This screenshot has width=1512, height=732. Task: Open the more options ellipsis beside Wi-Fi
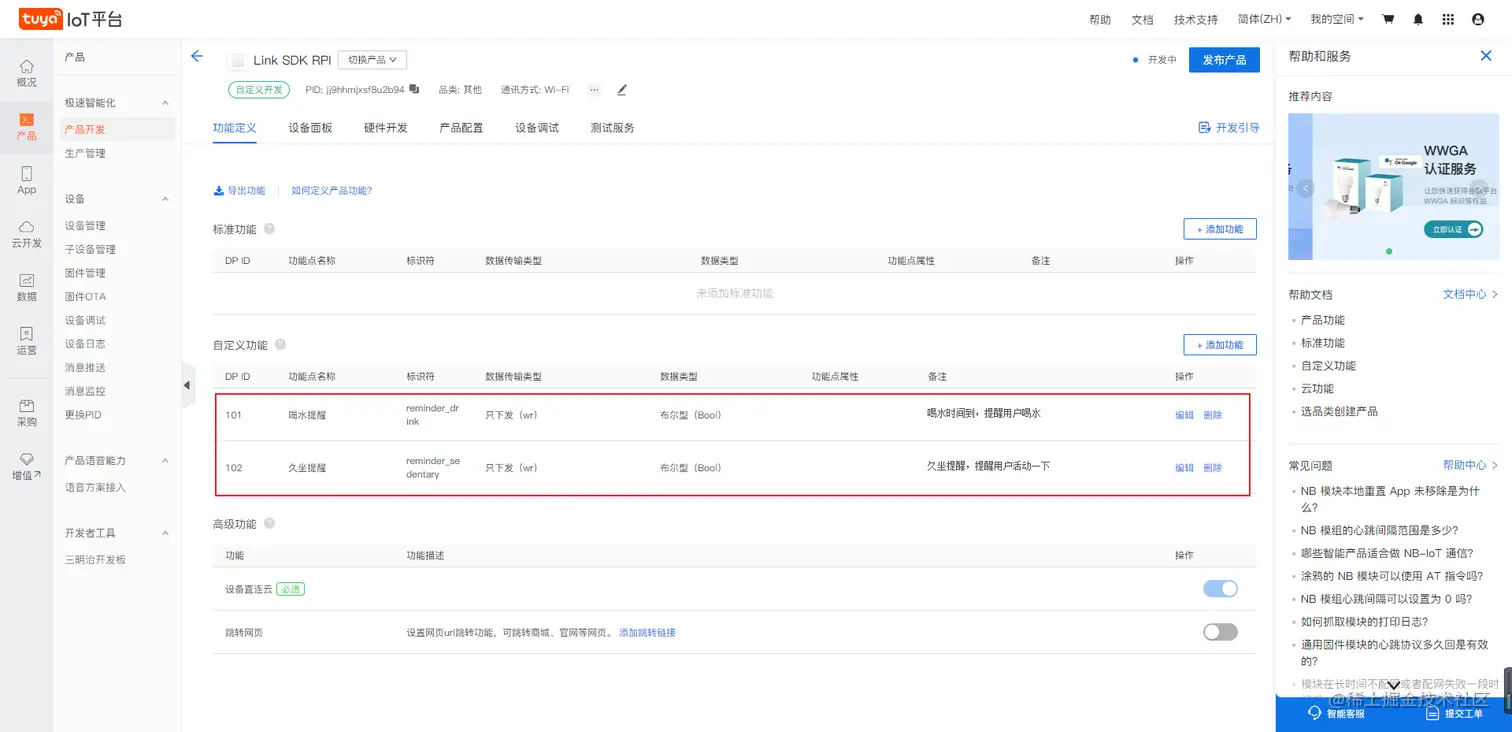coord(594,90)
